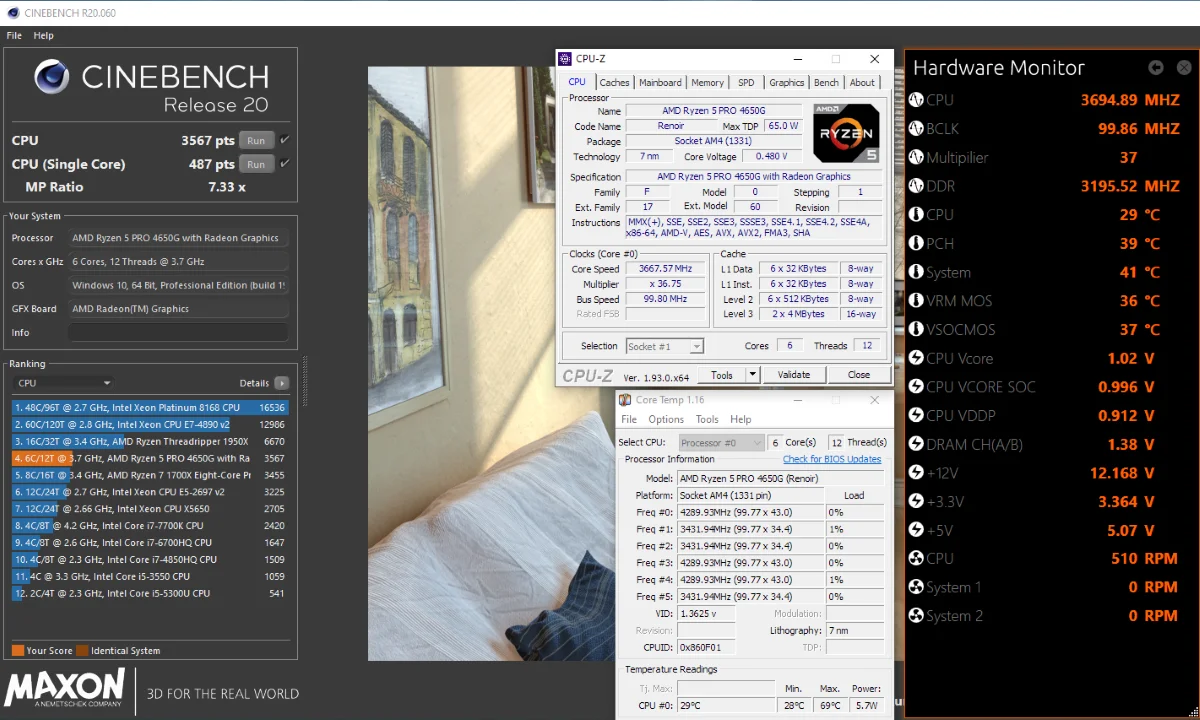1200x720 pixels.
Task: Click the Identical System legend swatch
Action: click(82, 650)
